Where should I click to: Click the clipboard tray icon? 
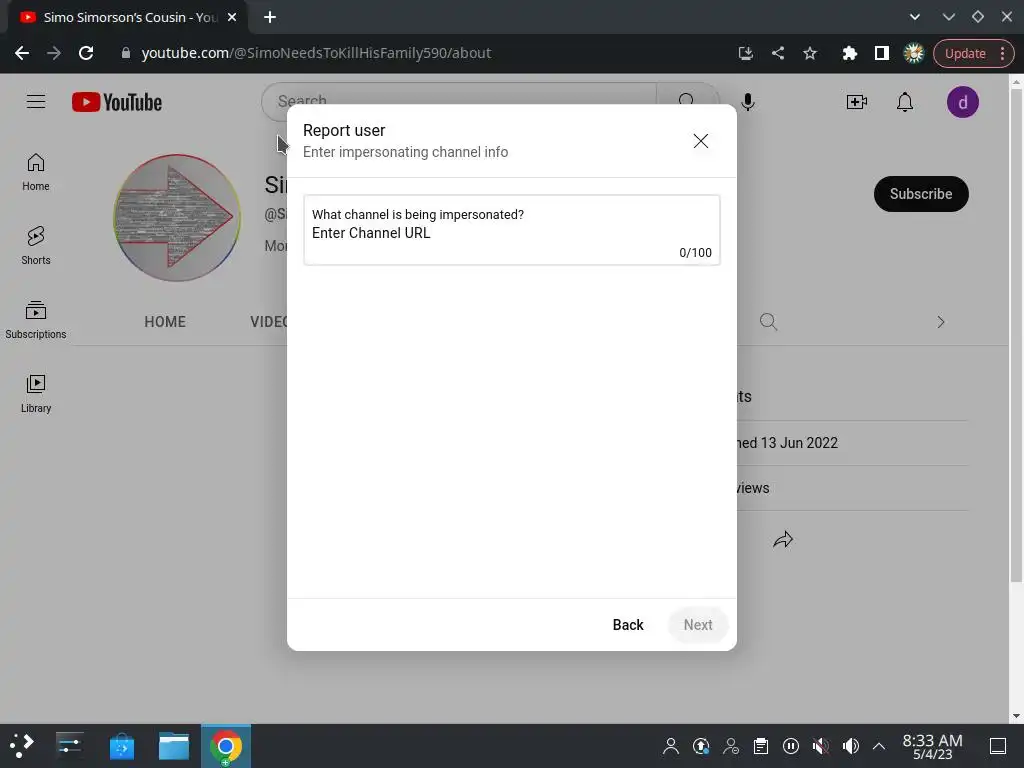761,746
